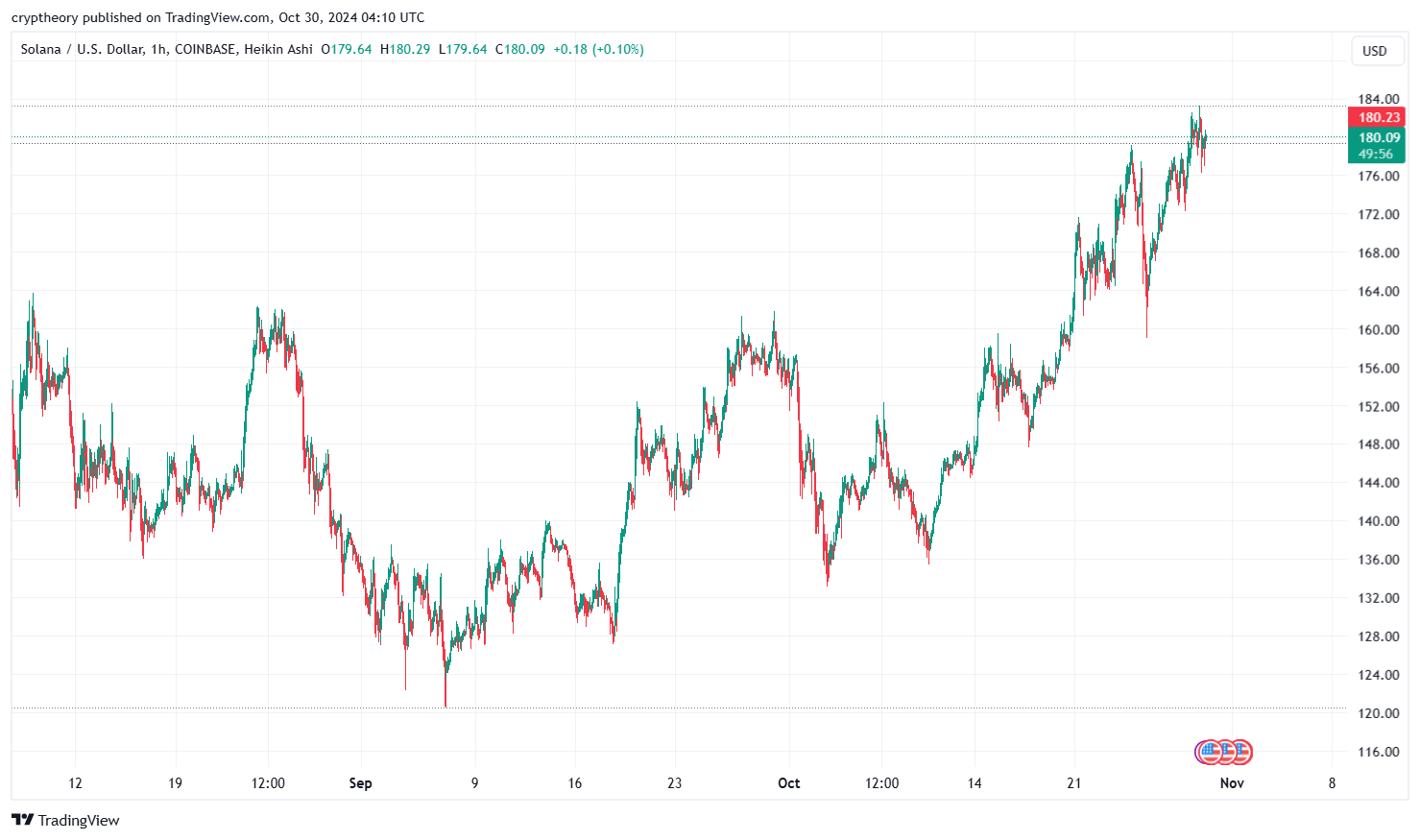Click the 156.00 price axis label
The image size is (1420, 840).
[x=1378, y=368]
